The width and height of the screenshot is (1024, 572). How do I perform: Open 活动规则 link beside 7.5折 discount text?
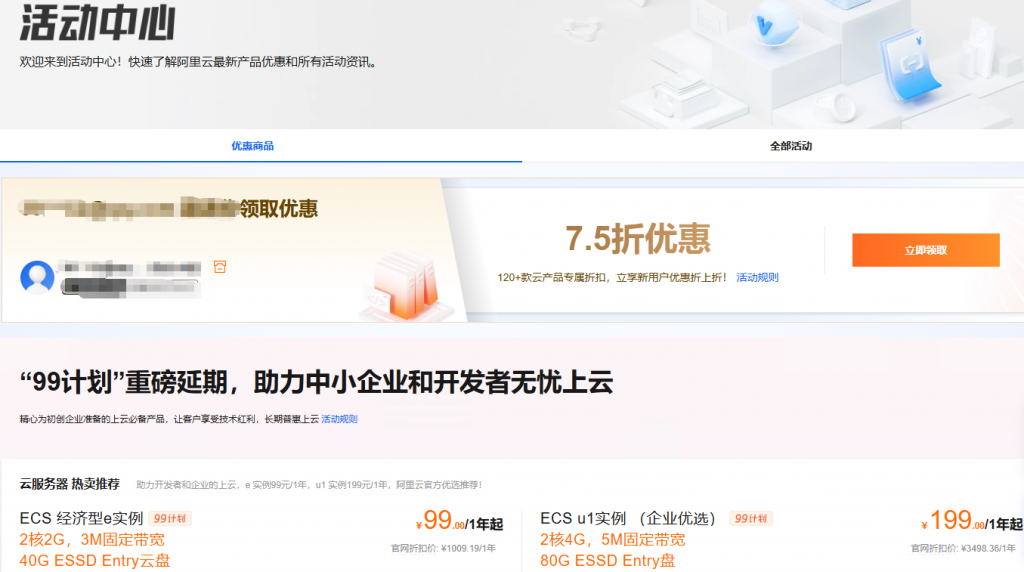click(x=757, y=277)
